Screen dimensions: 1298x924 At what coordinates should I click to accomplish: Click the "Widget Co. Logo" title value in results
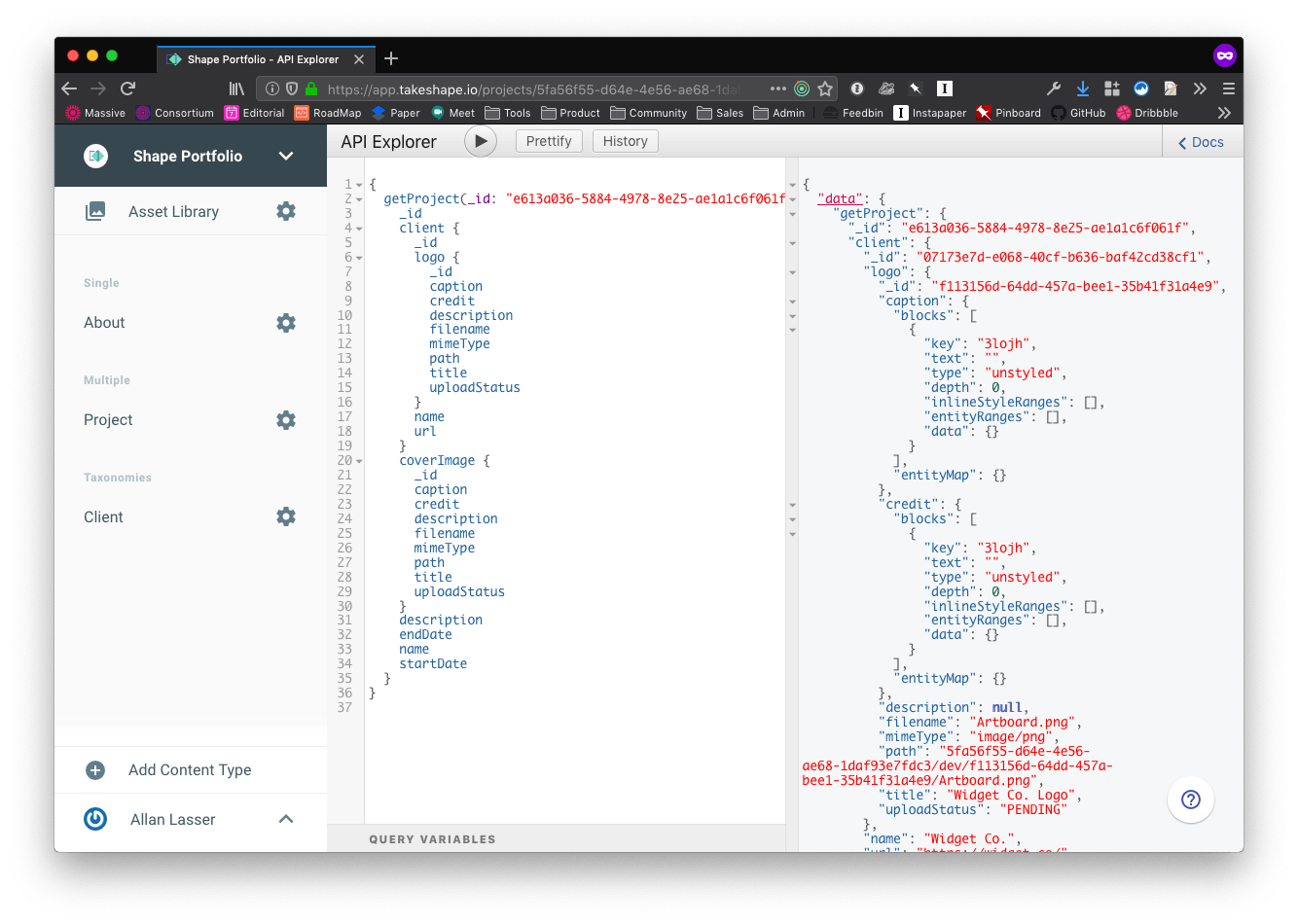click(1012, 796)
